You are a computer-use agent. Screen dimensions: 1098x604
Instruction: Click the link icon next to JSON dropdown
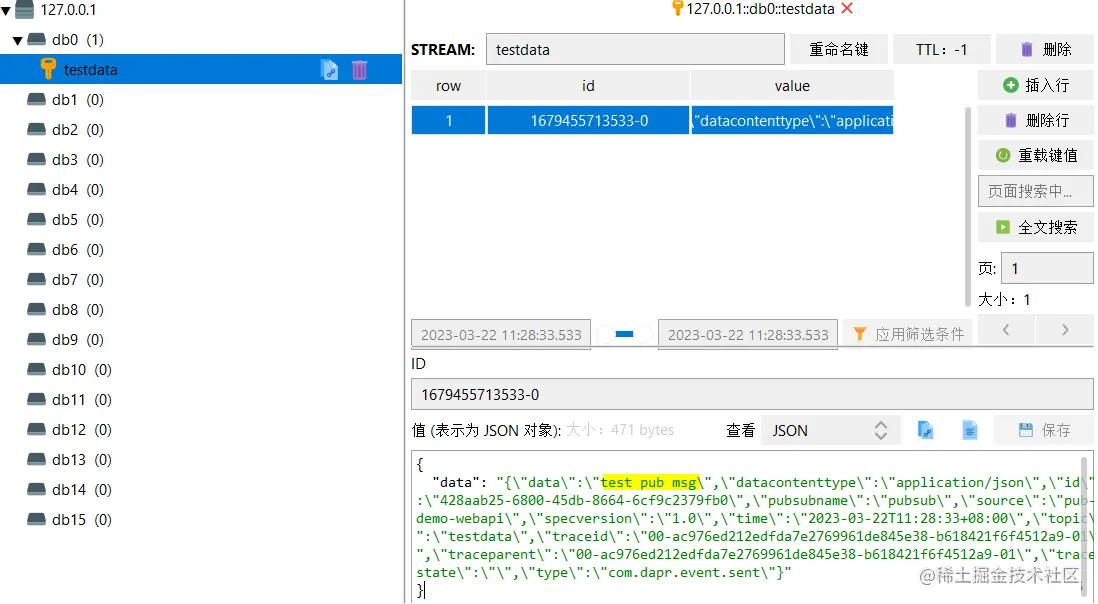[925, 430]
